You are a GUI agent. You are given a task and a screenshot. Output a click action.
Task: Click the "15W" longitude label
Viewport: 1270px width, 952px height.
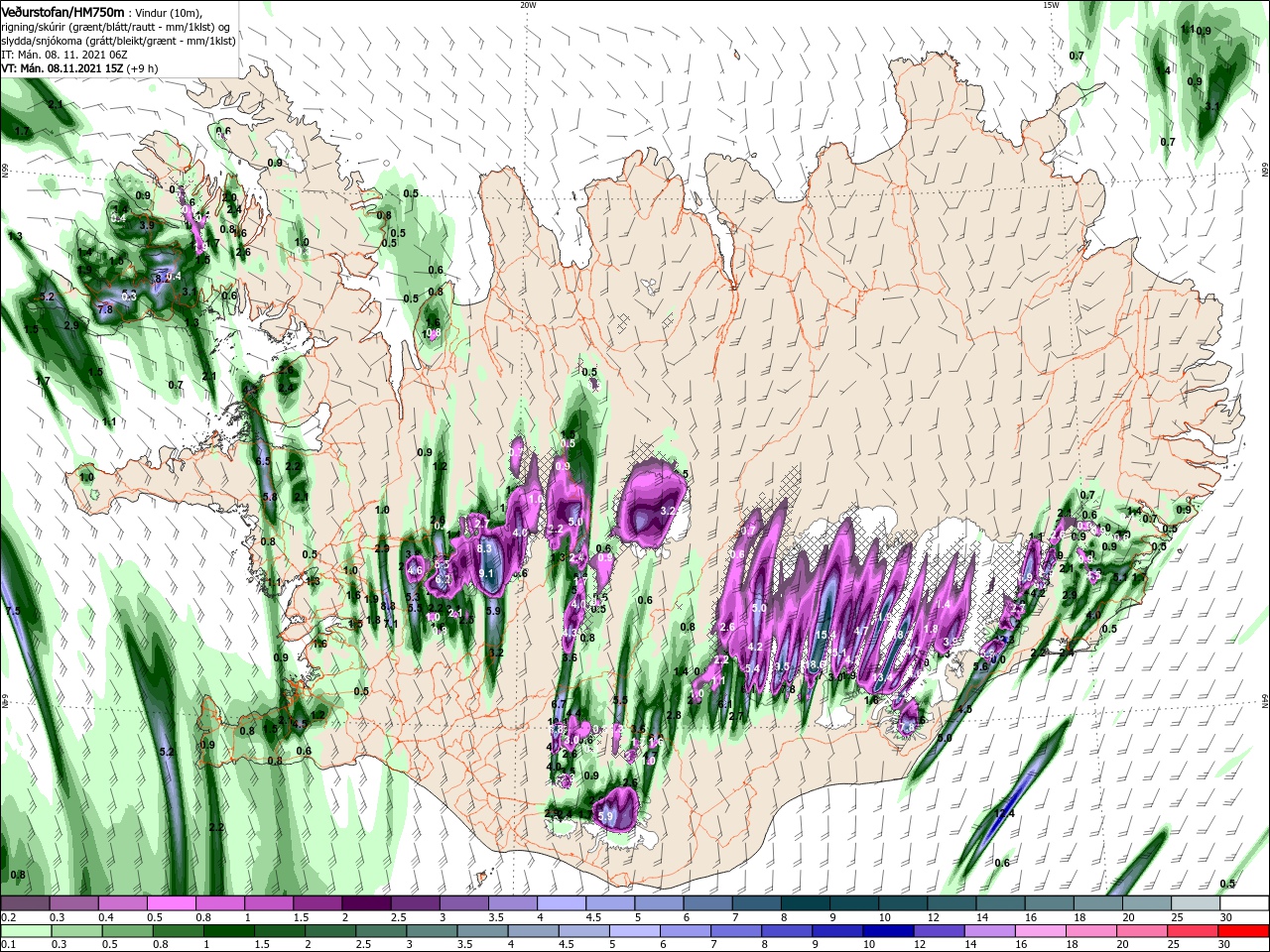pos(1051,5)
